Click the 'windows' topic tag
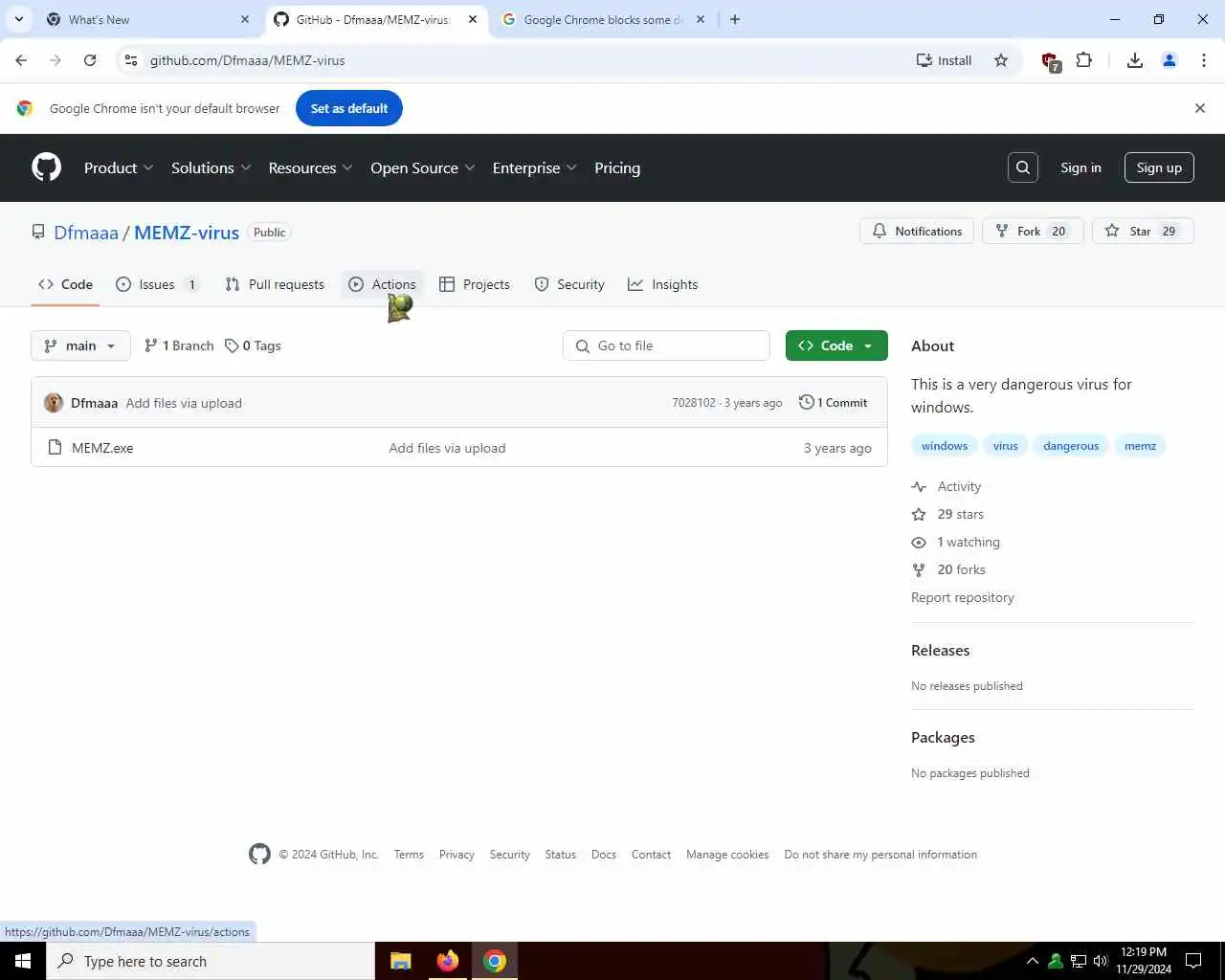 tap(945, 446)
